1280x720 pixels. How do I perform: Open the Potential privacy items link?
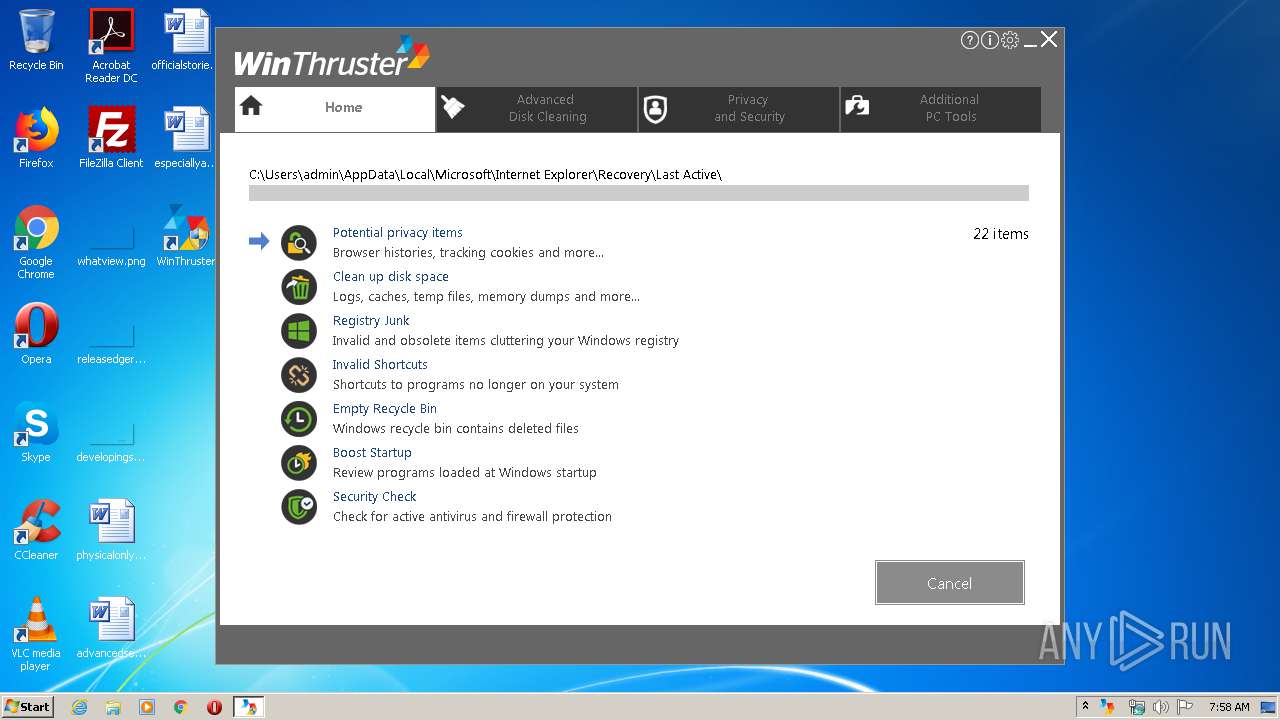click(x=397, y=232)
